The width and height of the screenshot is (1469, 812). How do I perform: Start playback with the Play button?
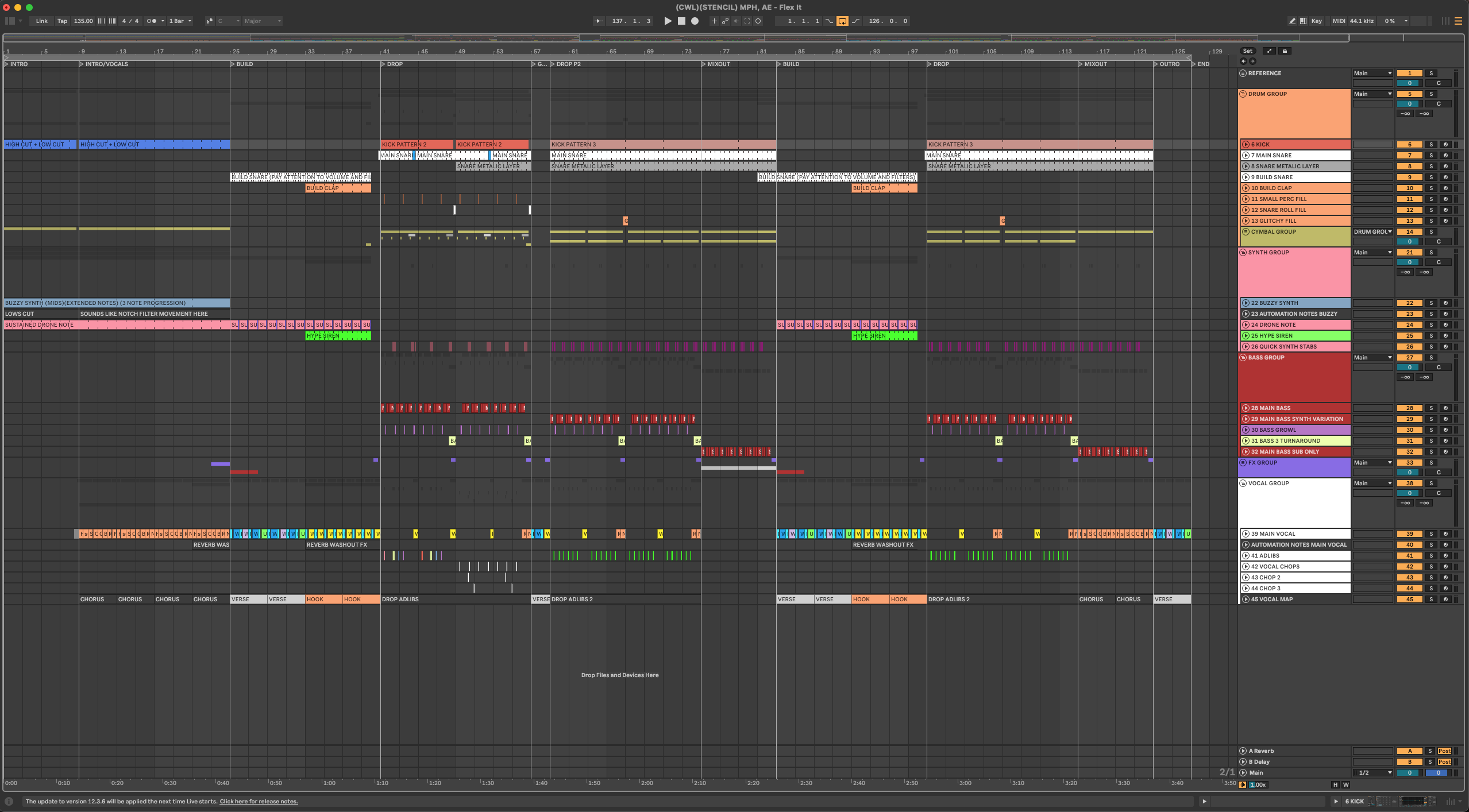[x=668, y=21]
